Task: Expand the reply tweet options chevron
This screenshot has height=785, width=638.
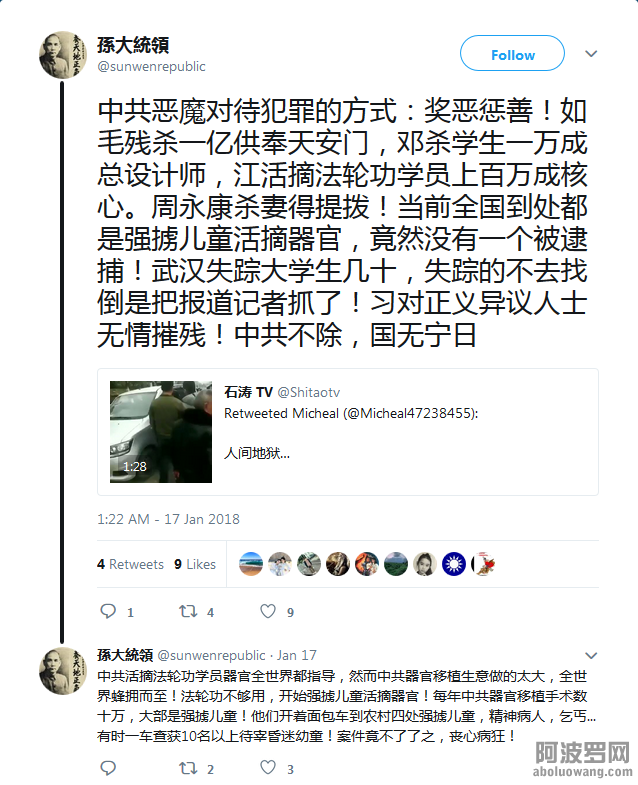Action: tap(591, 655)
